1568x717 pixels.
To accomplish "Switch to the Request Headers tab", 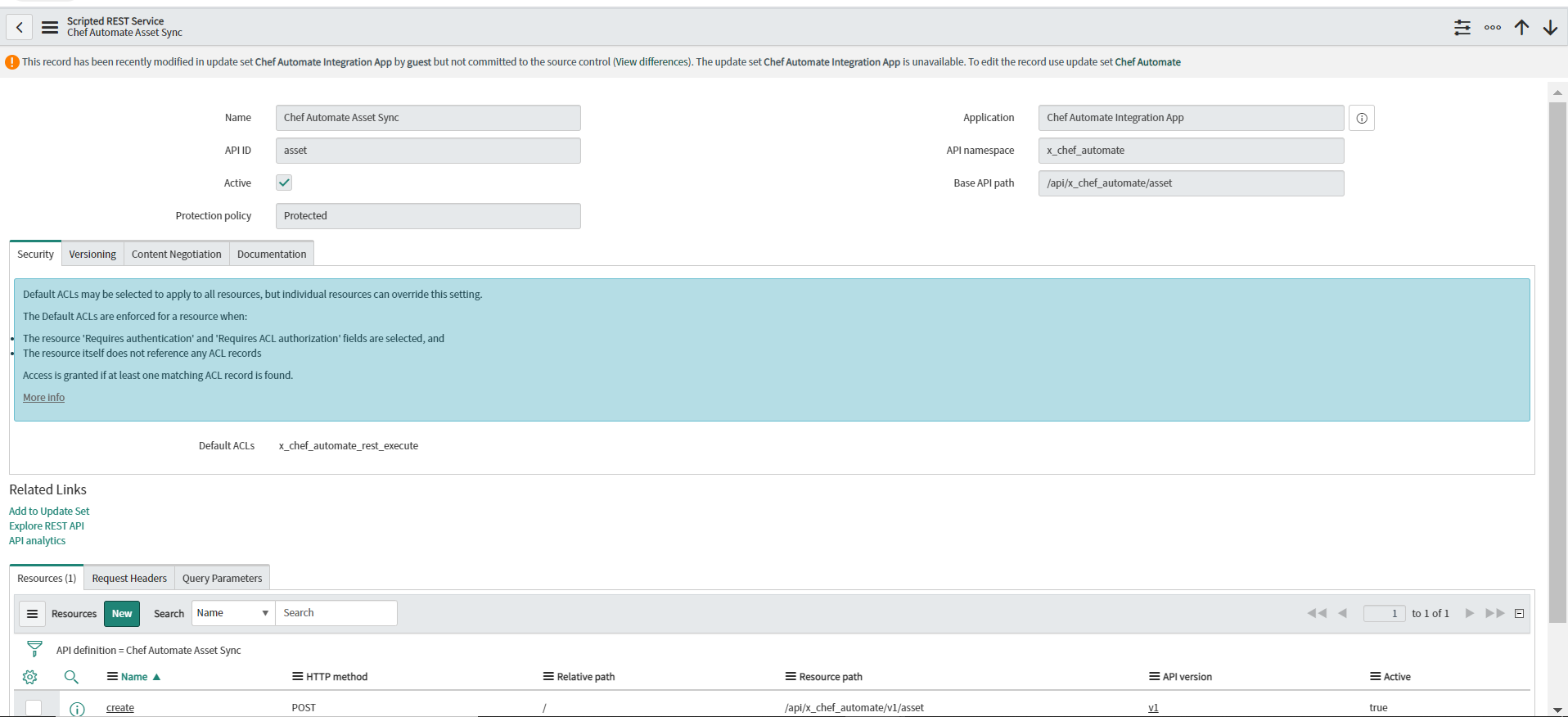I will pos(129,578).
